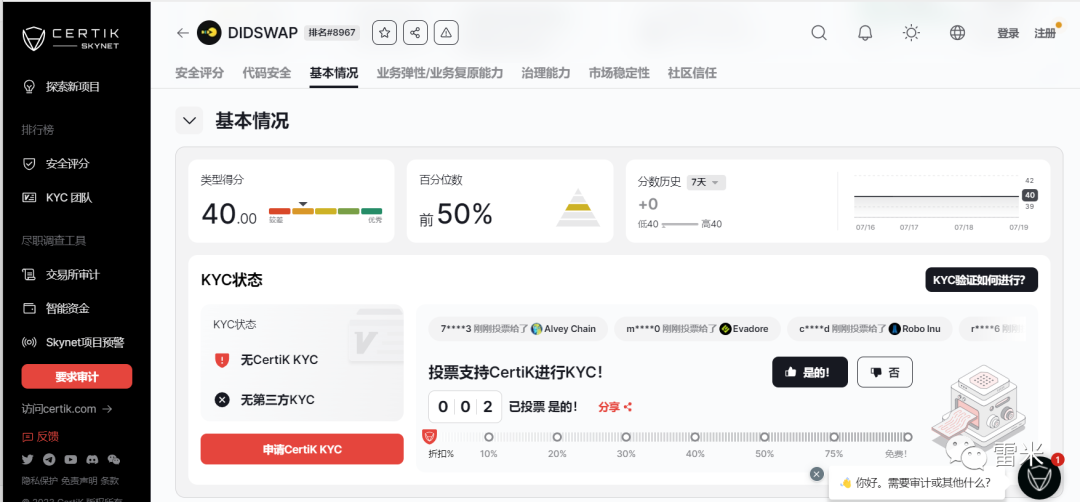Click the X icon next to 无第三方KYC

coord(222,399)
